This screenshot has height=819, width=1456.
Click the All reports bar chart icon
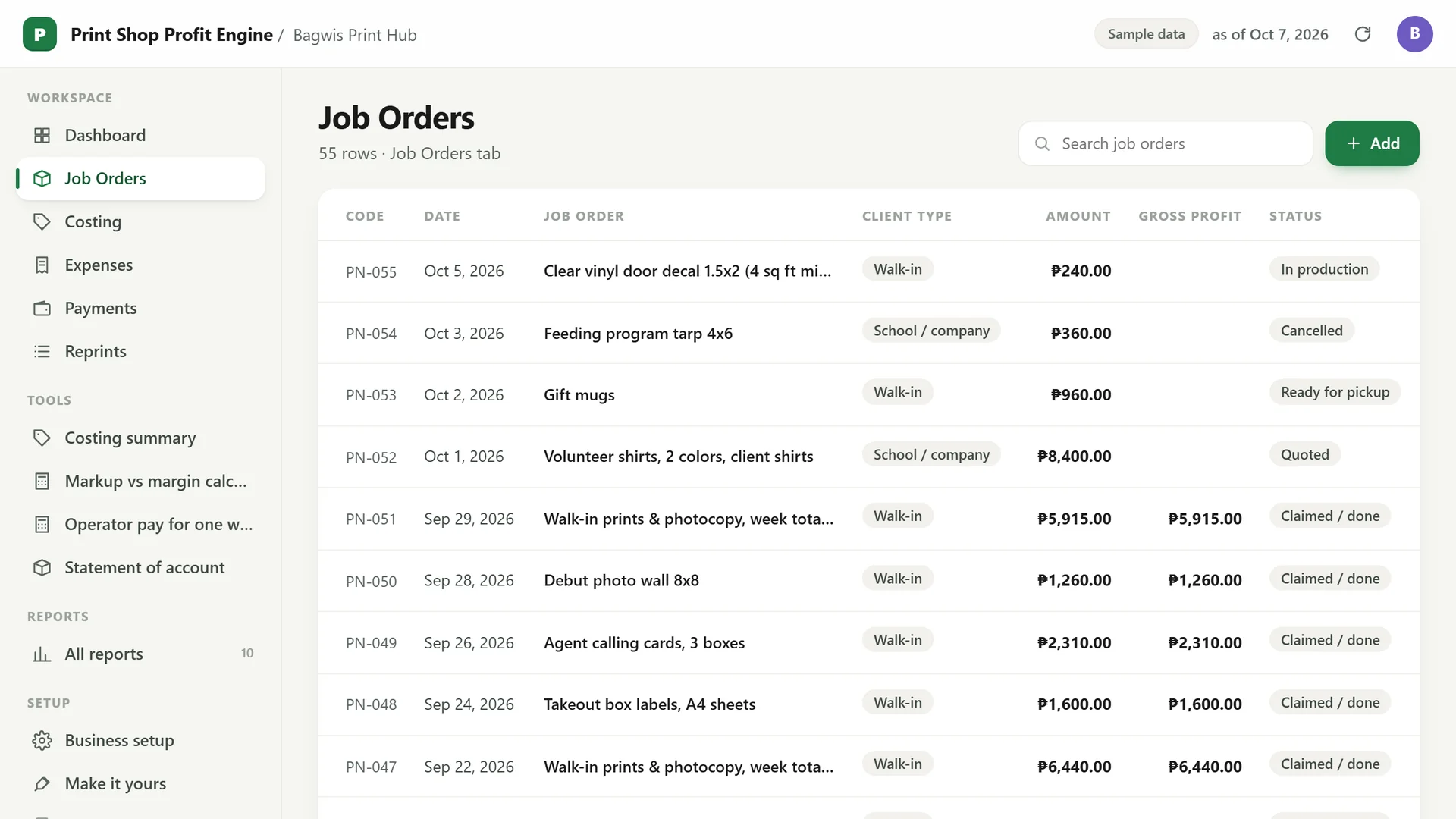click(42, 654)
